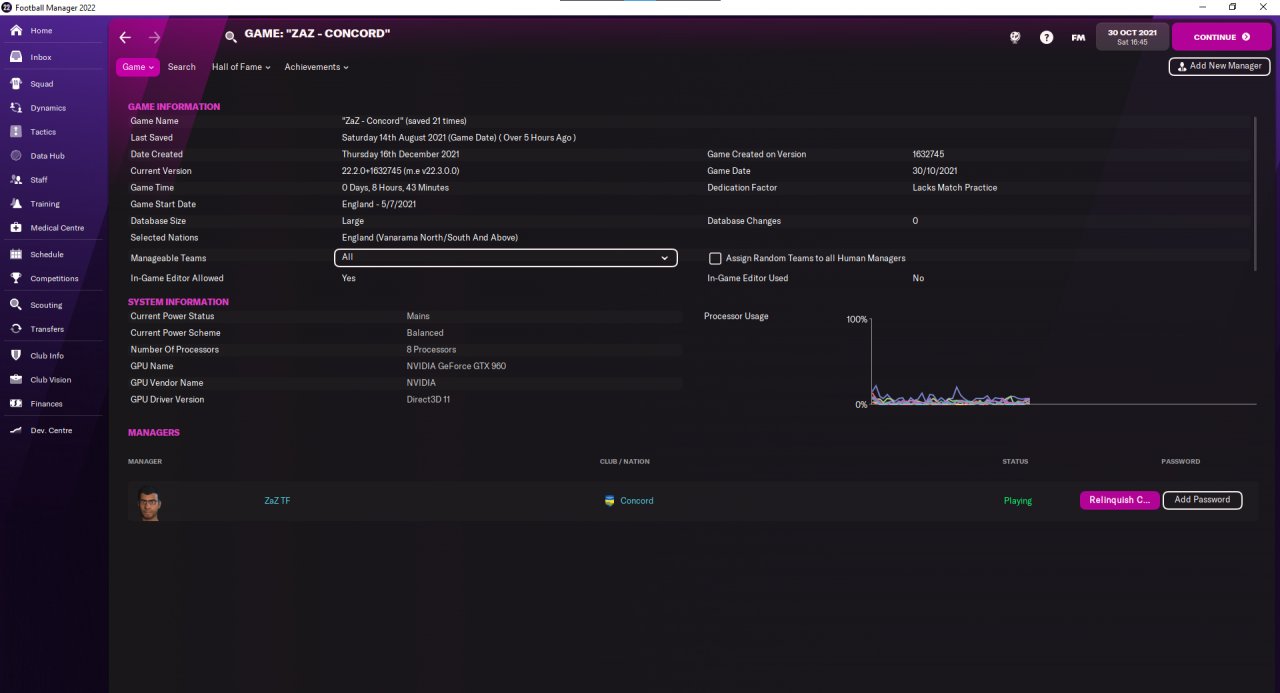Open the Data Hub icon
Screen dimensions: 1280x693
16,156
